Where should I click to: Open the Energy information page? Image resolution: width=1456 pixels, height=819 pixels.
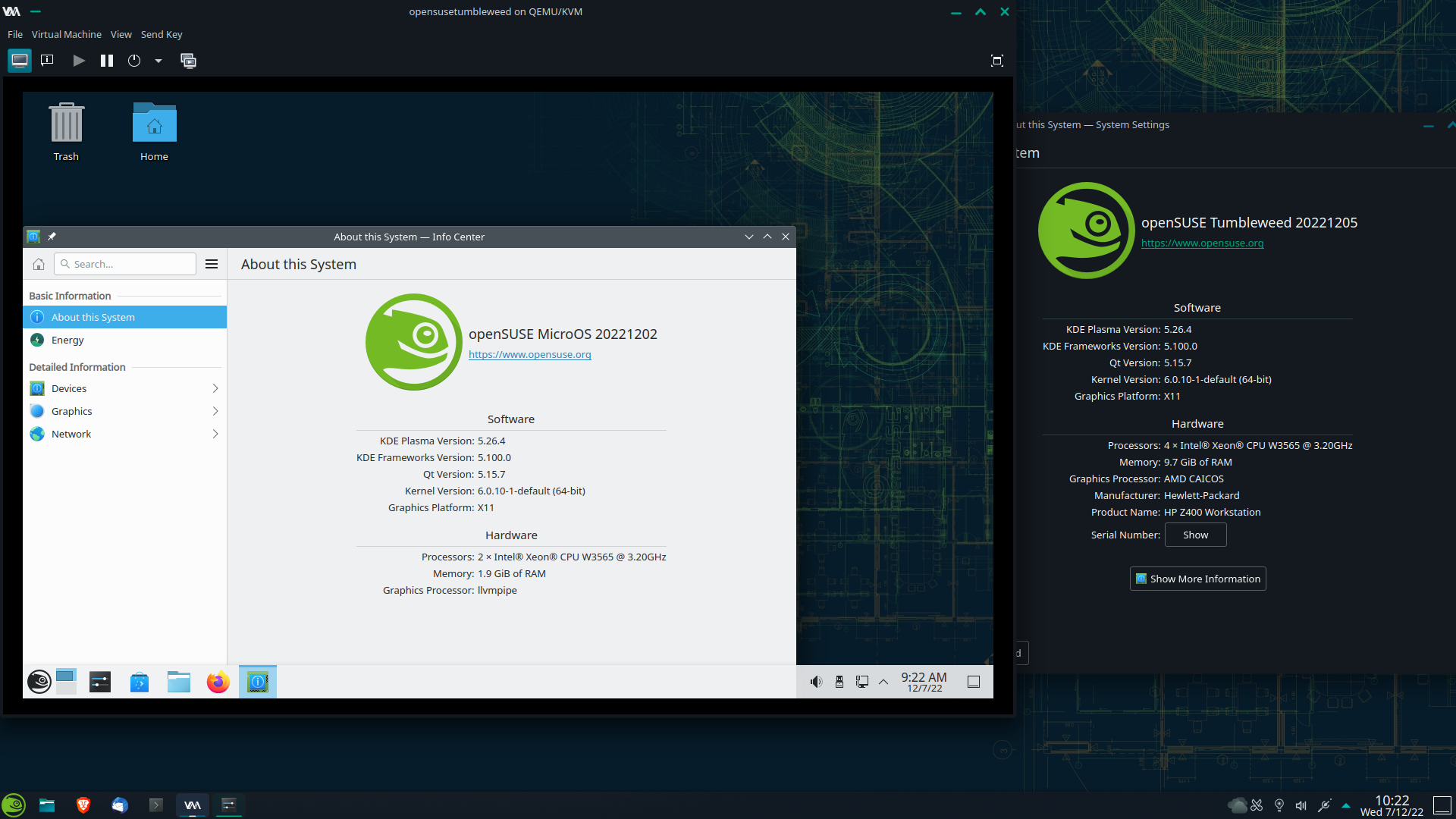pos(125,340)
